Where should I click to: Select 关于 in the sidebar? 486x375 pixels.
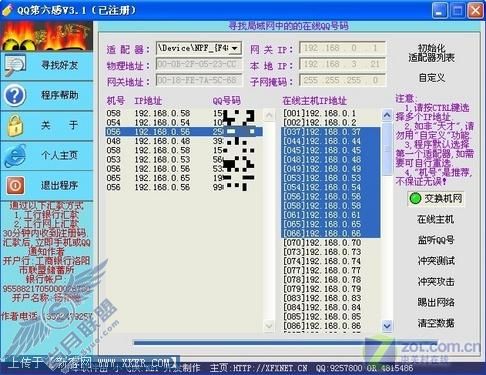click(47, 125)
